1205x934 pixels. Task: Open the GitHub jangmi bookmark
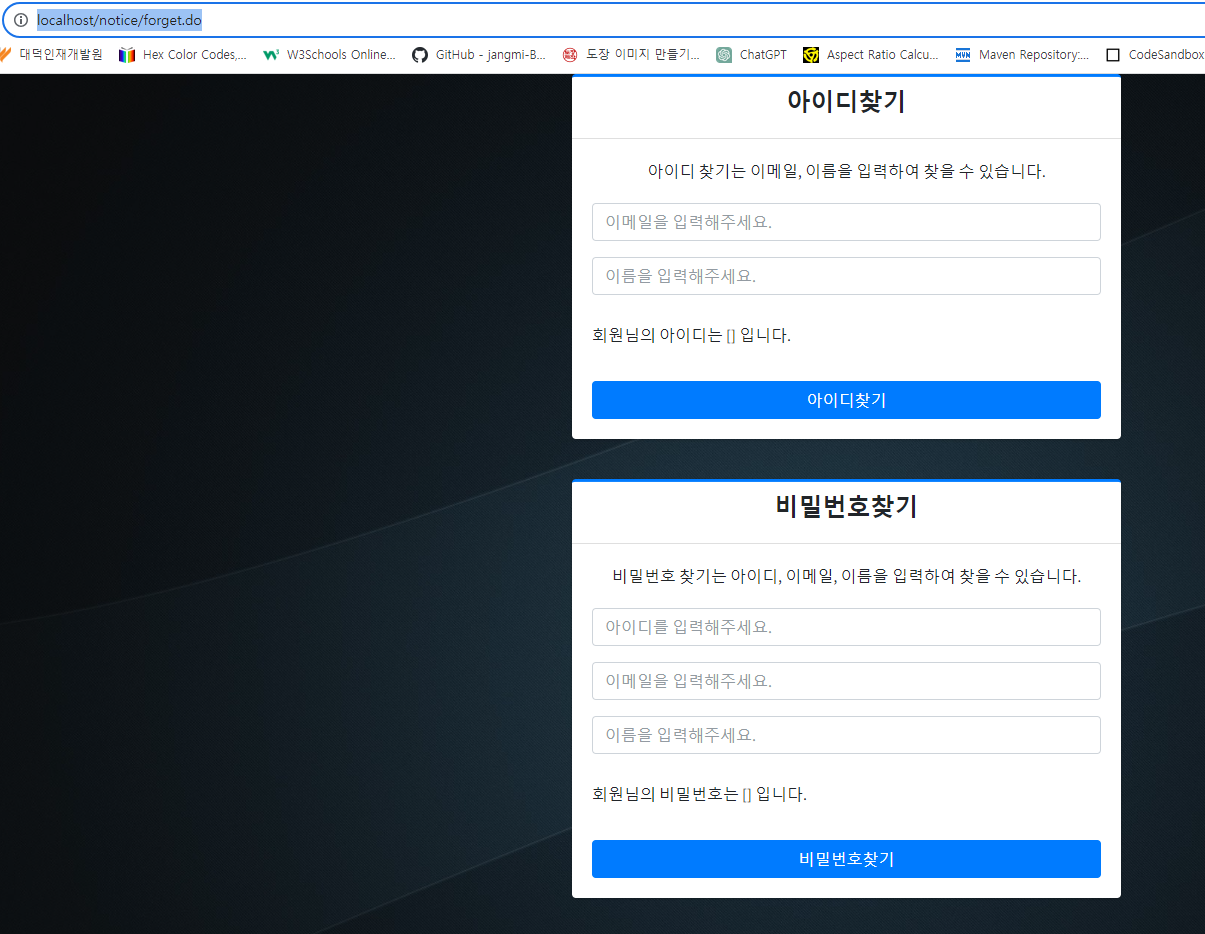click(x=479, y=55)
